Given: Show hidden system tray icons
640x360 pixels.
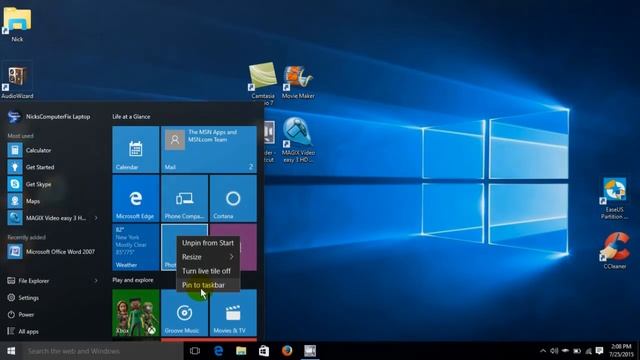Looking at the screenshot, I should (x=543, y=351).
